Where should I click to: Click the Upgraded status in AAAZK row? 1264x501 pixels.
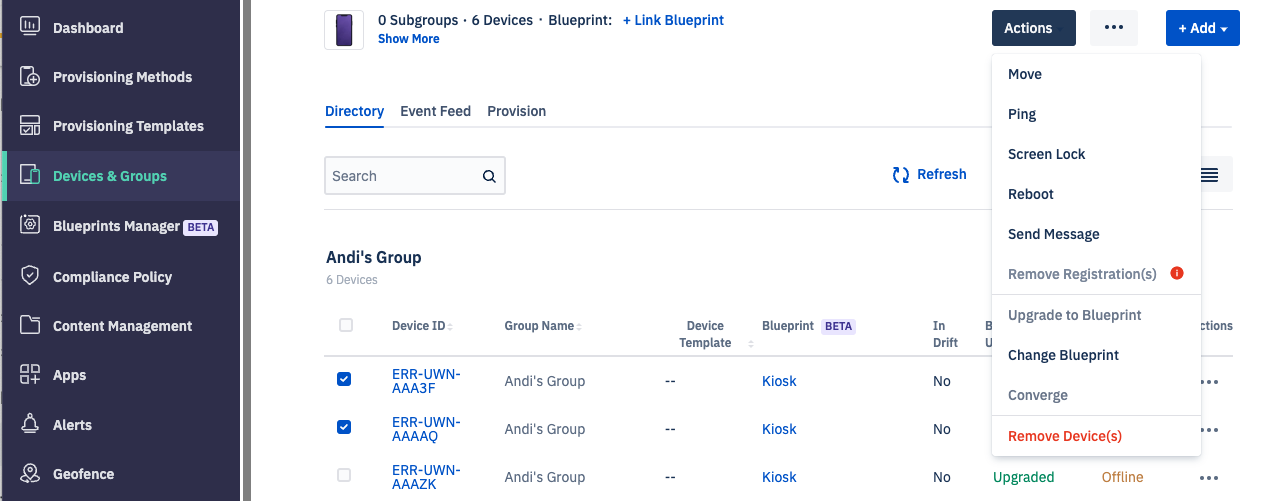tap(1023, 477)
